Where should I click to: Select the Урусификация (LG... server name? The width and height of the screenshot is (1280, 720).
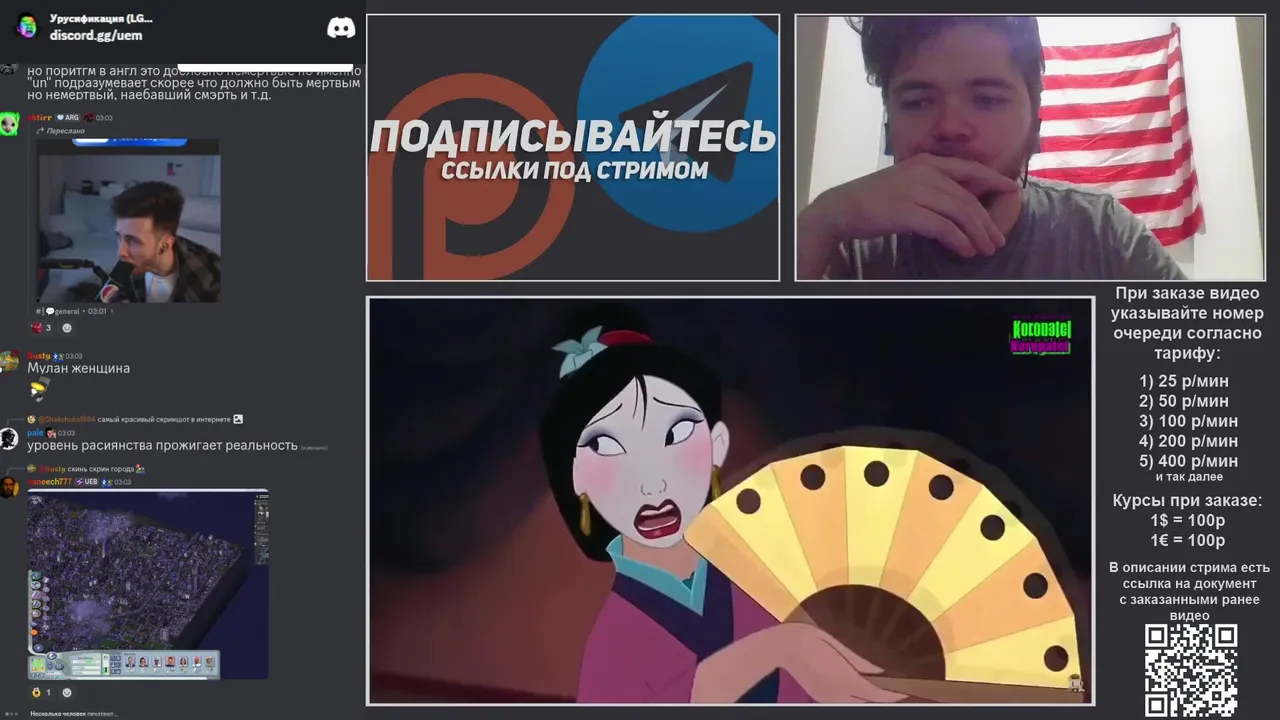tap(101, 18)
